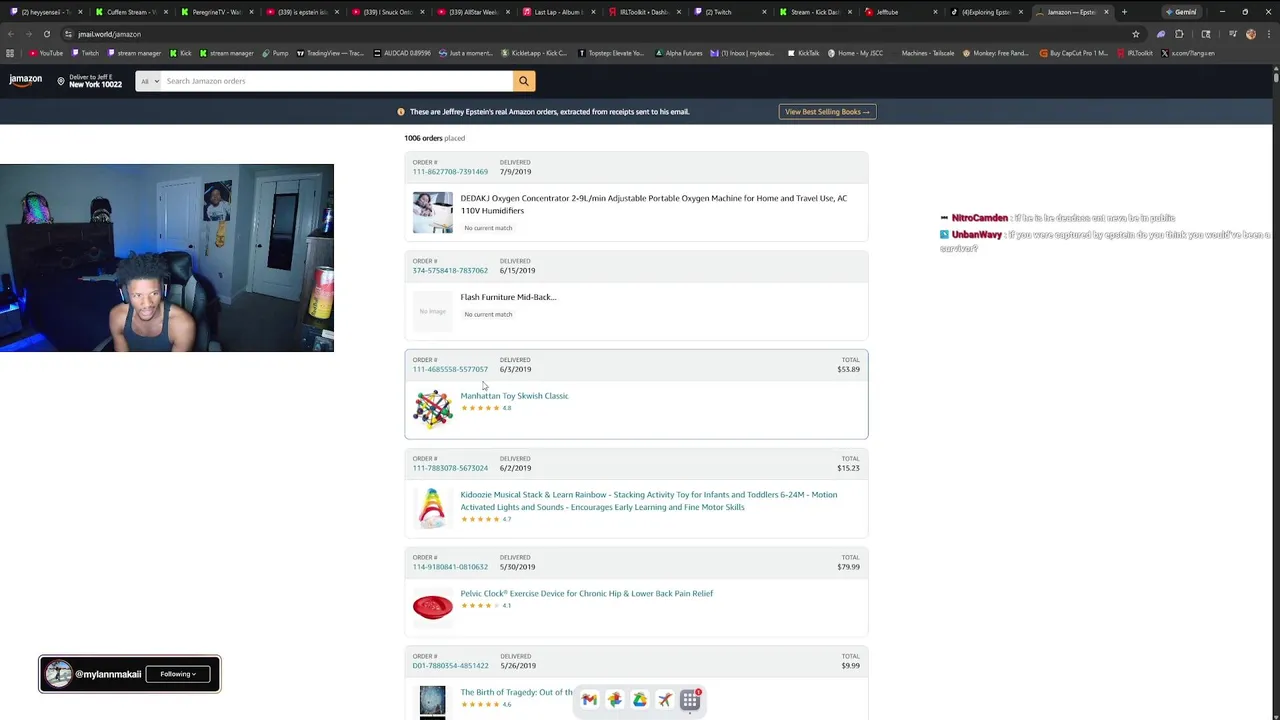The image size is (1280, 720).
Task: Click the oxygen concentrator product thumbnail
Action: click(x=432, y=213)
